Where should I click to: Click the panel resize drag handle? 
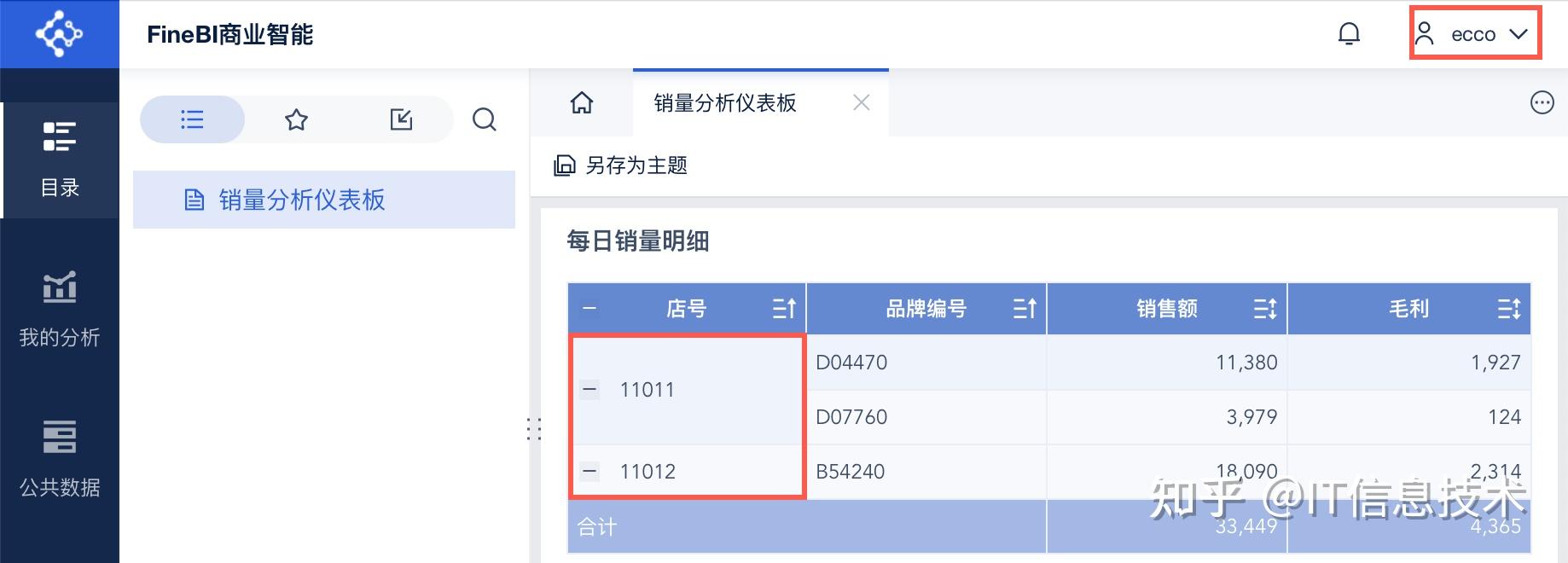[534, 428]
